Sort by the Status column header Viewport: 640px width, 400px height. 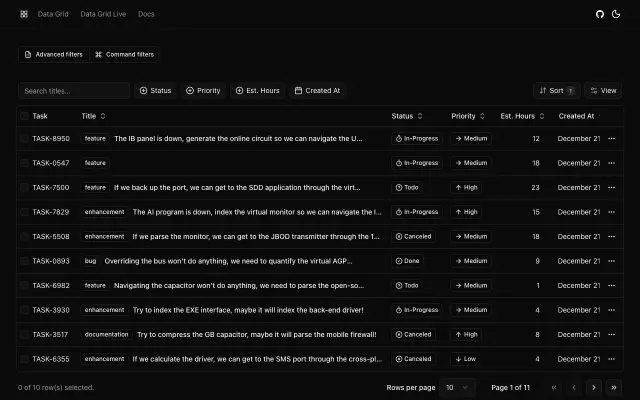(407, 116)
